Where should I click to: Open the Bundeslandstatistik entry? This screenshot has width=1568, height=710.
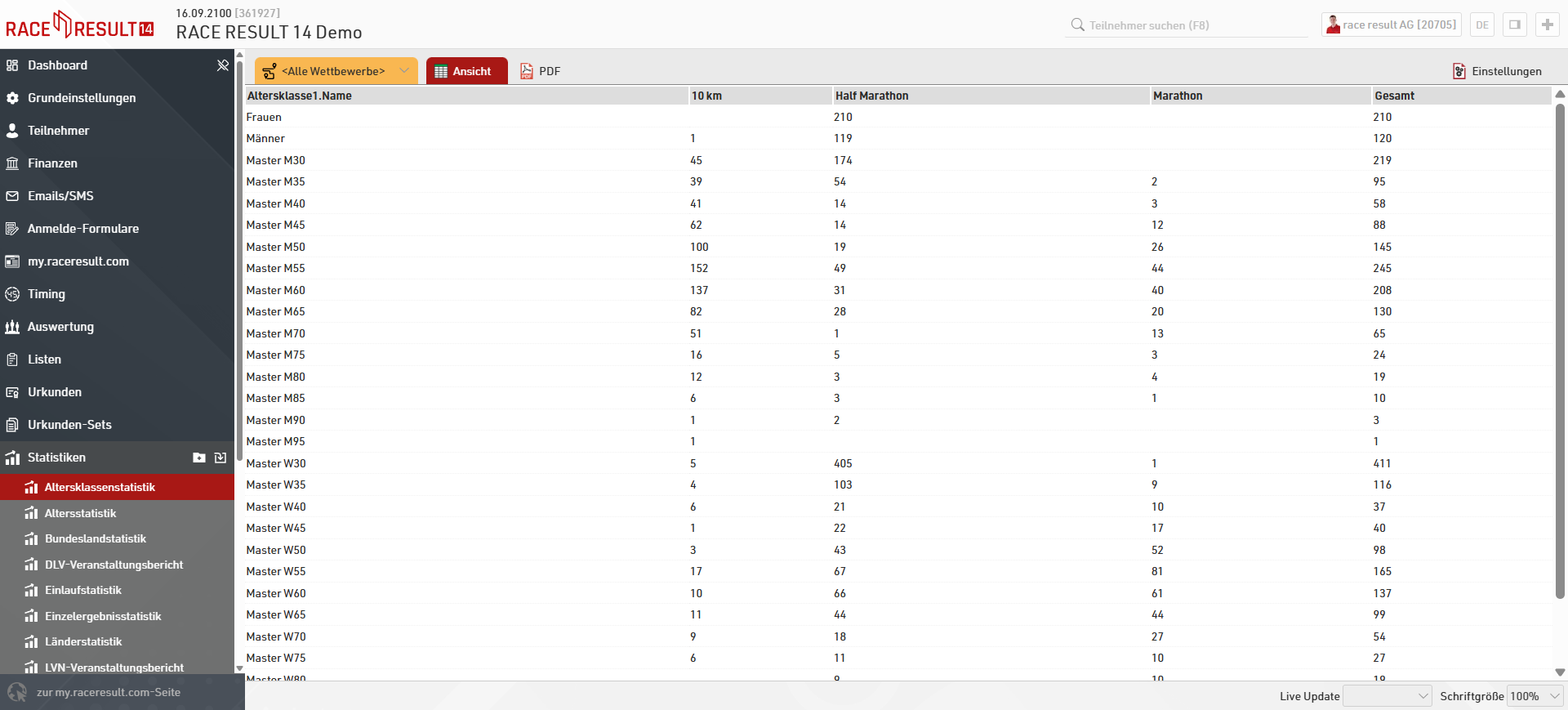(x=96, y=538)
